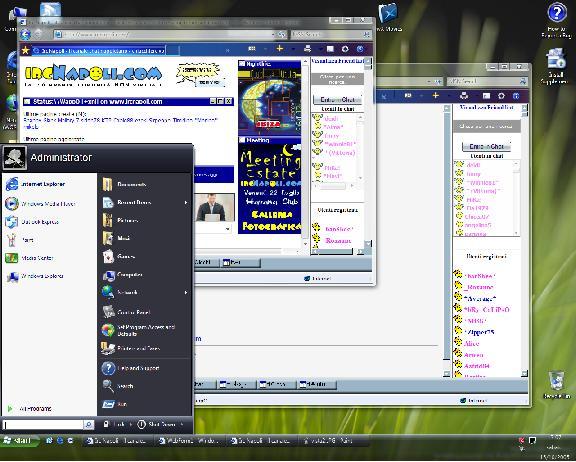Expand the Network submenu arrow
Screen dimensions: 576x462
pyautogui.click(x=186, y=292)
